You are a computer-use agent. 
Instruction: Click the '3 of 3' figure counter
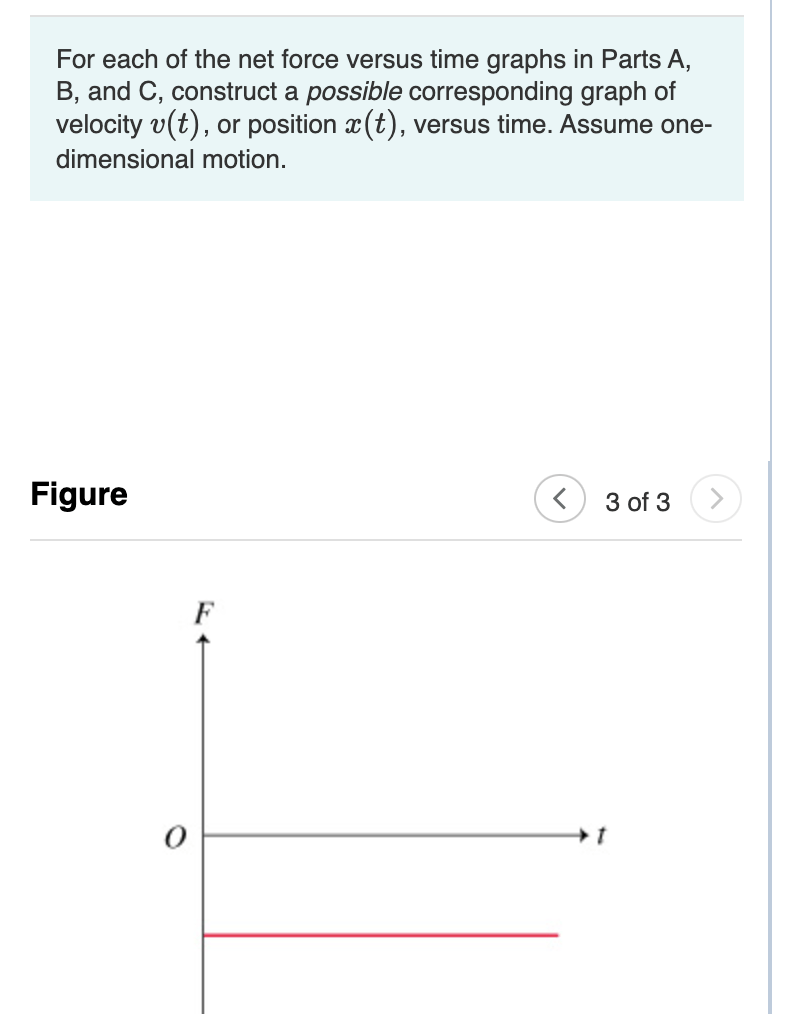click(x=637, y=502)
